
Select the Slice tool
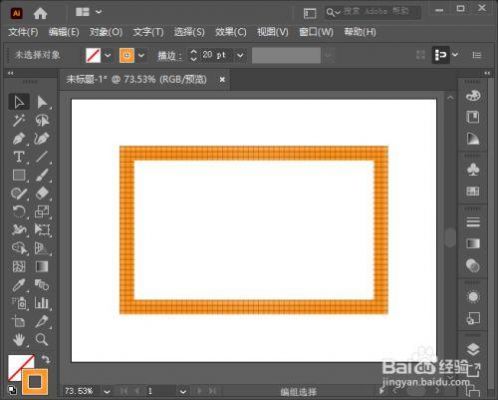tap(42, 321)
